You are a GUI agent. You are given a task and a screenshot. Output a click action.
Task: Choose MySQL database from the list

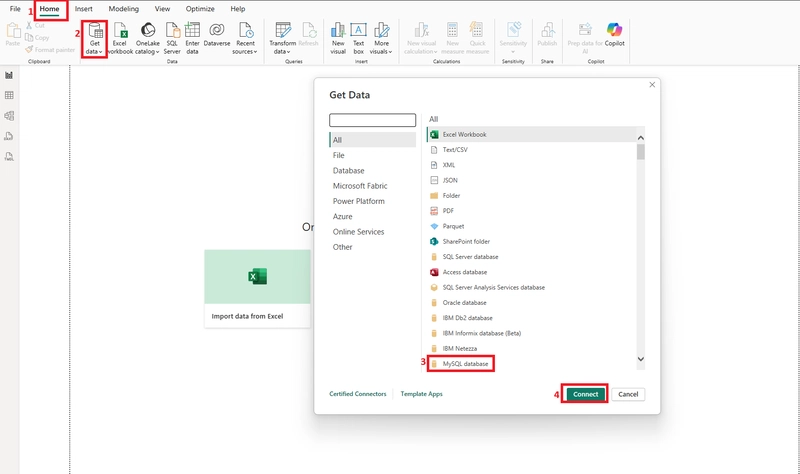pos(465,364)
